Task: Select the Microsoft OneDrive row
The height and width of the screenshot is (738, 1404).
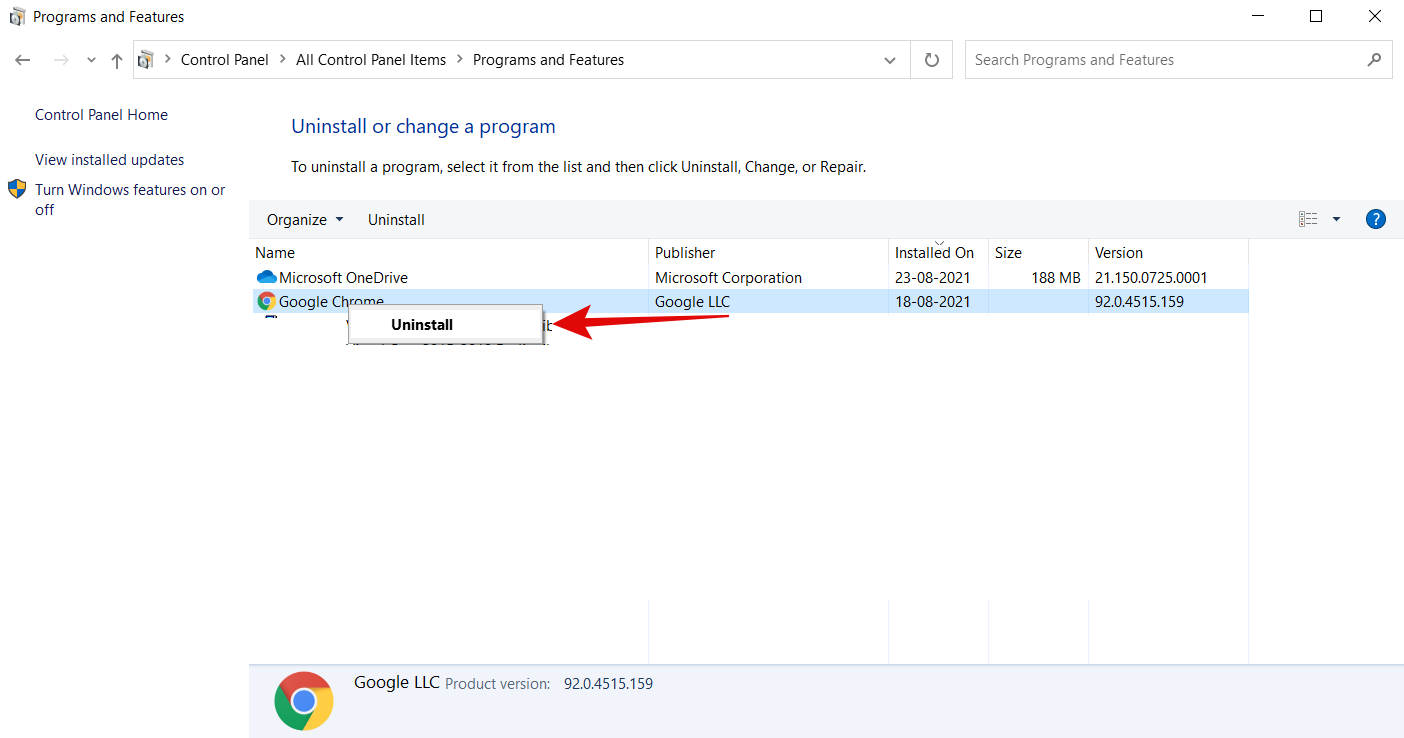Action: (x=749, y=278)
